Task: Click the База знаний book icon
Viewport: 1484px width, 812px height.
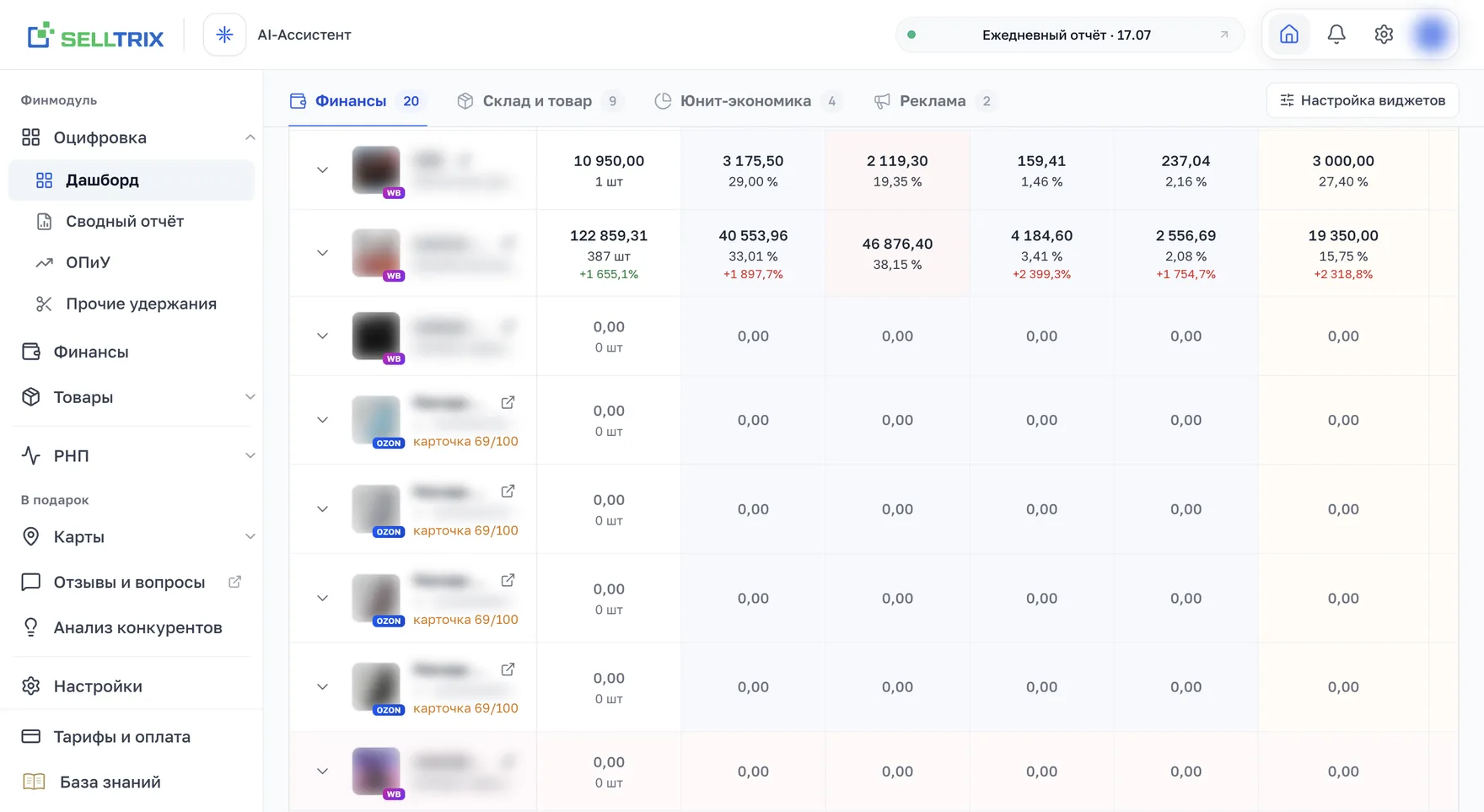Action: pos(34,782)
